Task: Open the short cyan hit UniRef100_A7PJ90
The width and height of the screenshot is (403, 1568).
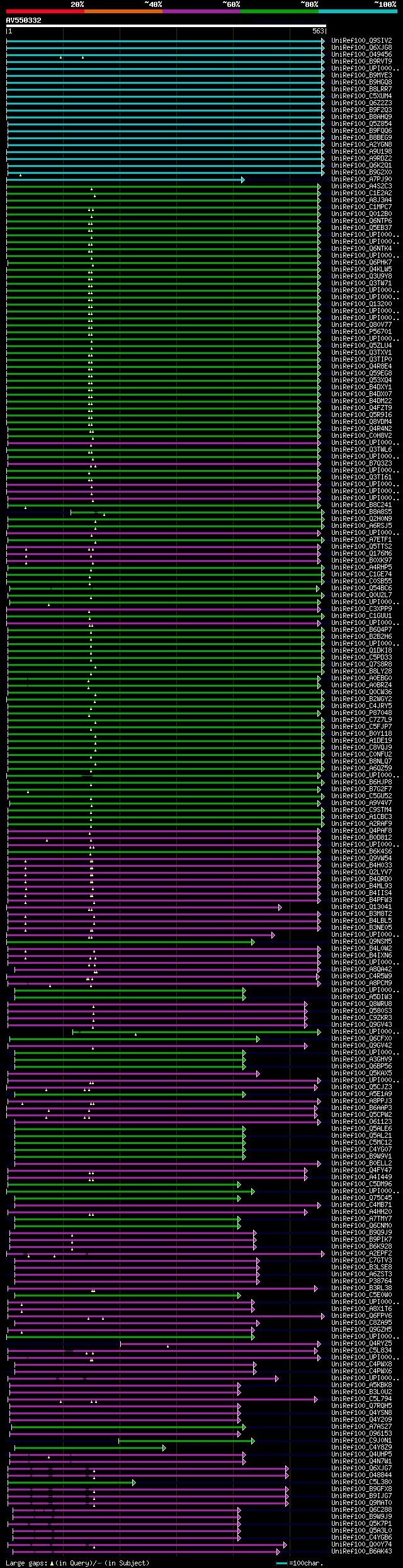Action: tap(361, 179)
